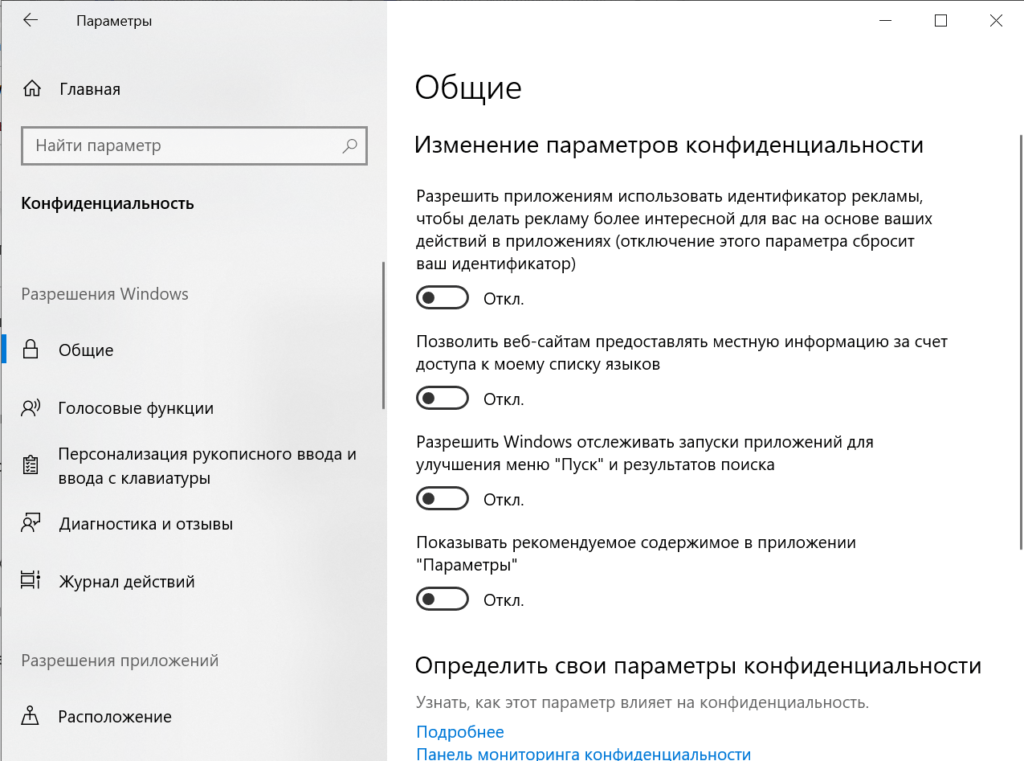Select the lock icon next to Общие
Screen dimensions: 1024x761
(x=31, y=349)
